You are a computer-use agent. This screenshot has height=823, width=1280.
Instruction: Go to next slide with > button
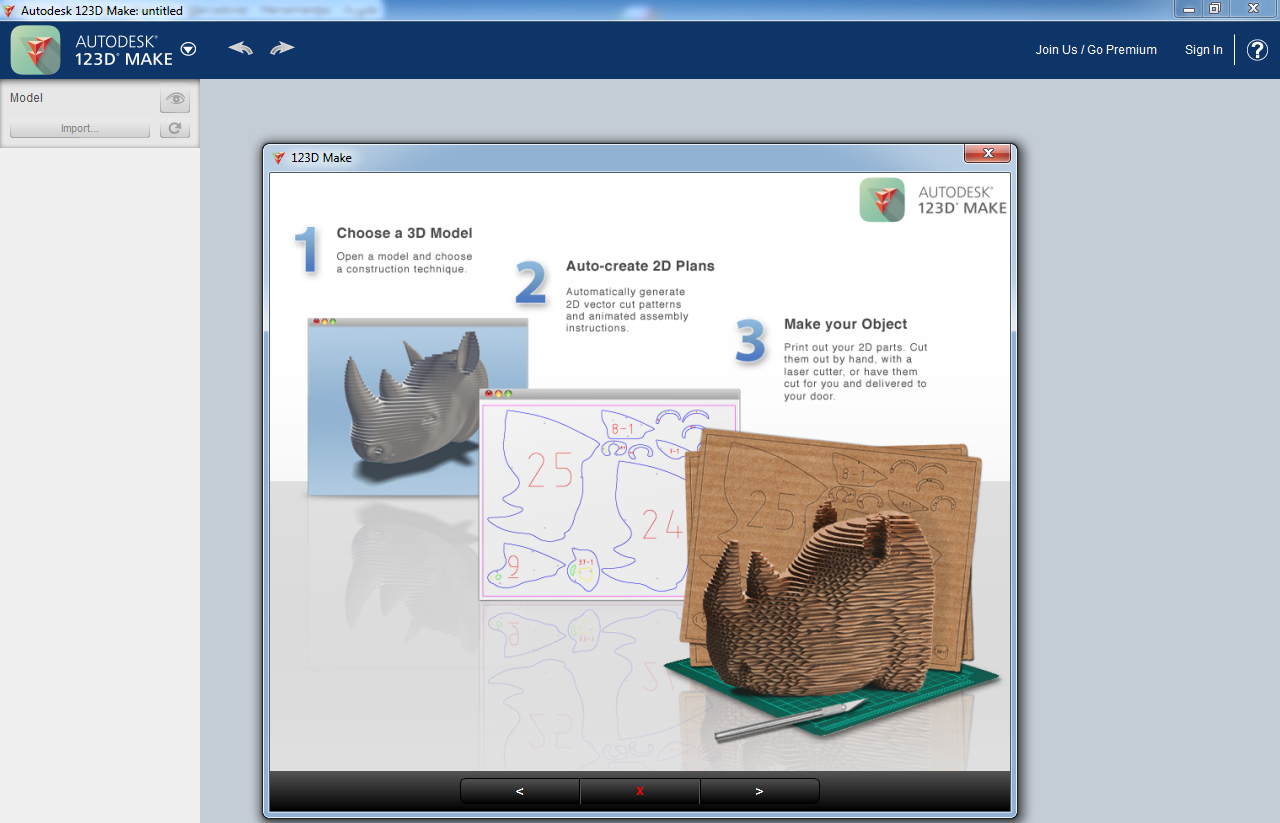click(x=760, y=791)
